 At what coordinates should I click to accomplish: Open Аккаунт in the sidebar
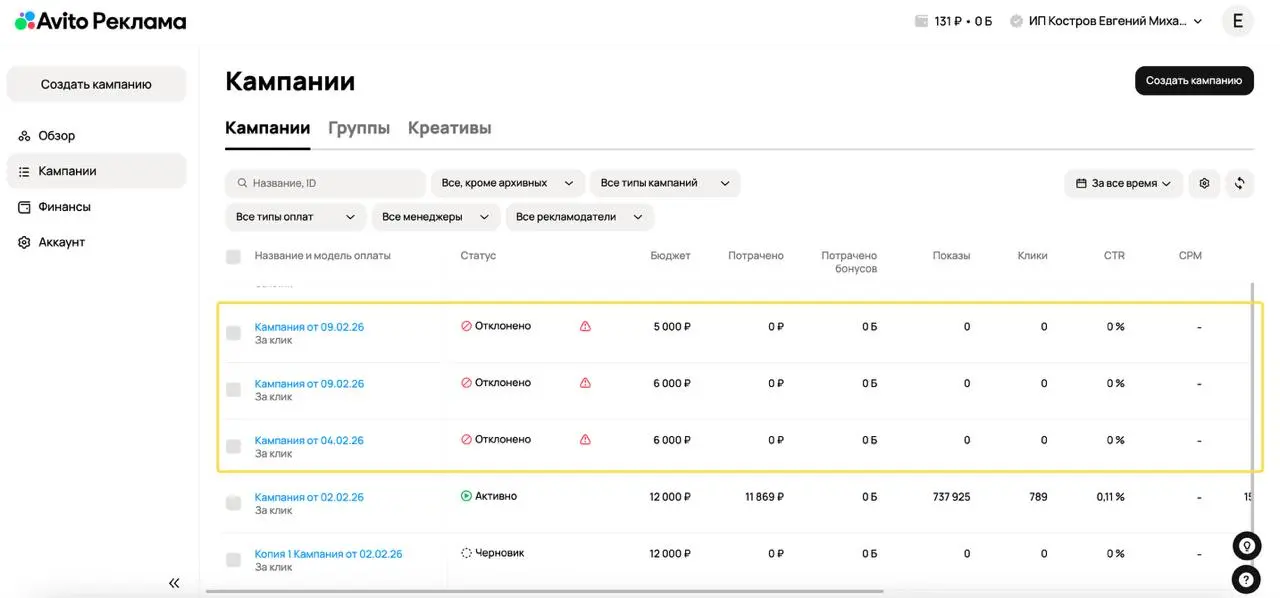[97, 242]
